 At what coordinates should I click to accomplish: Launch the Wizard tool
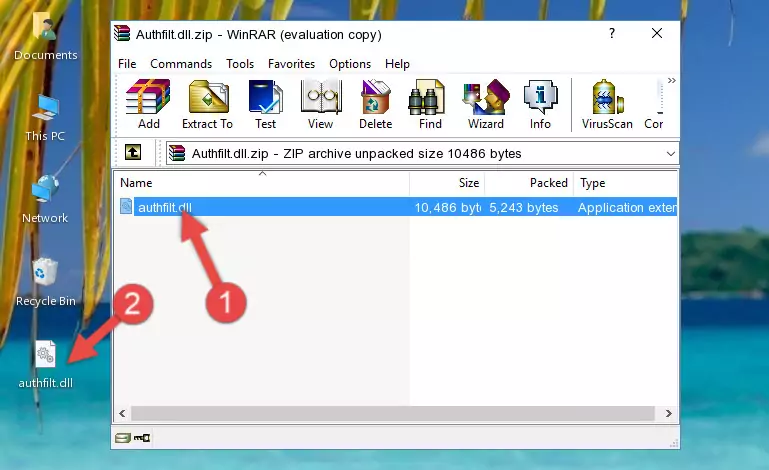point(486,104)
